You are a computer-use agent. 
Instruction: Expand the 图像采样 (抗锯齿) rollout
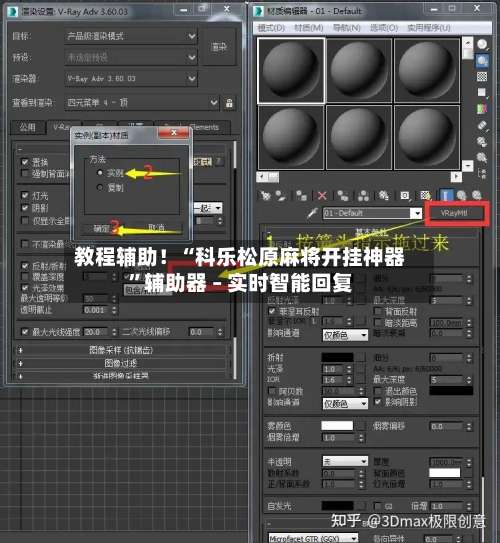(121, 350)
